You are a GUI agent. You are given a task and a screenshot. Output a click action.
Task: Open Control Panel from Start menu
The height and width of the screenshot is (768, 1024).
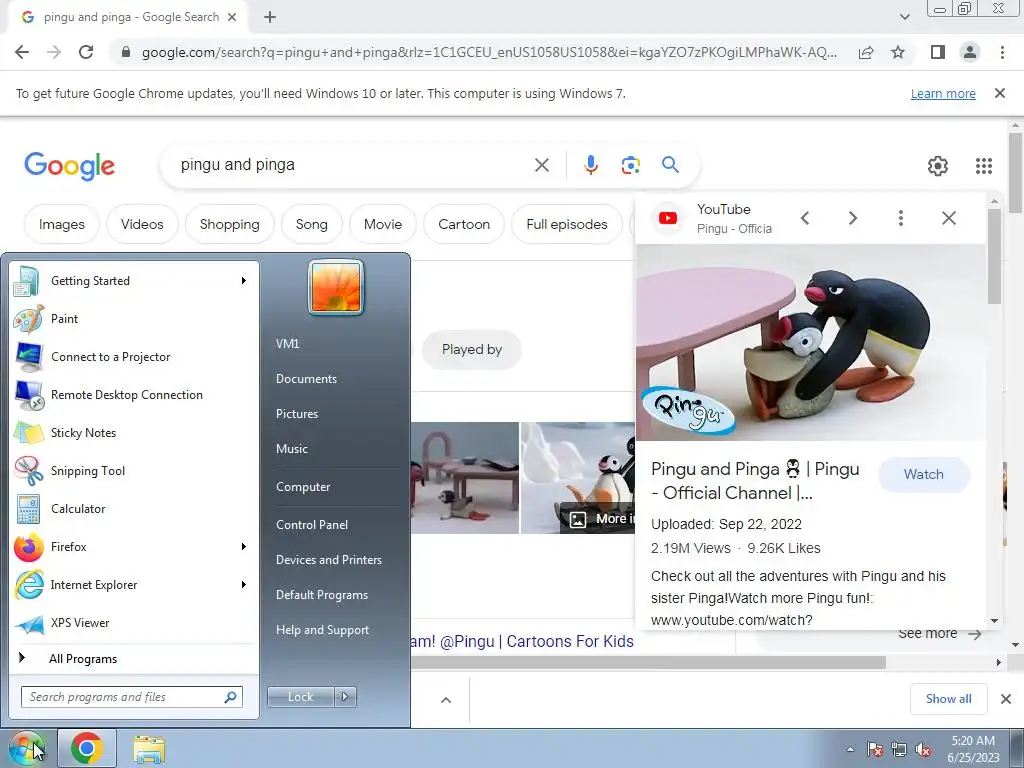[x=312, y=525]
